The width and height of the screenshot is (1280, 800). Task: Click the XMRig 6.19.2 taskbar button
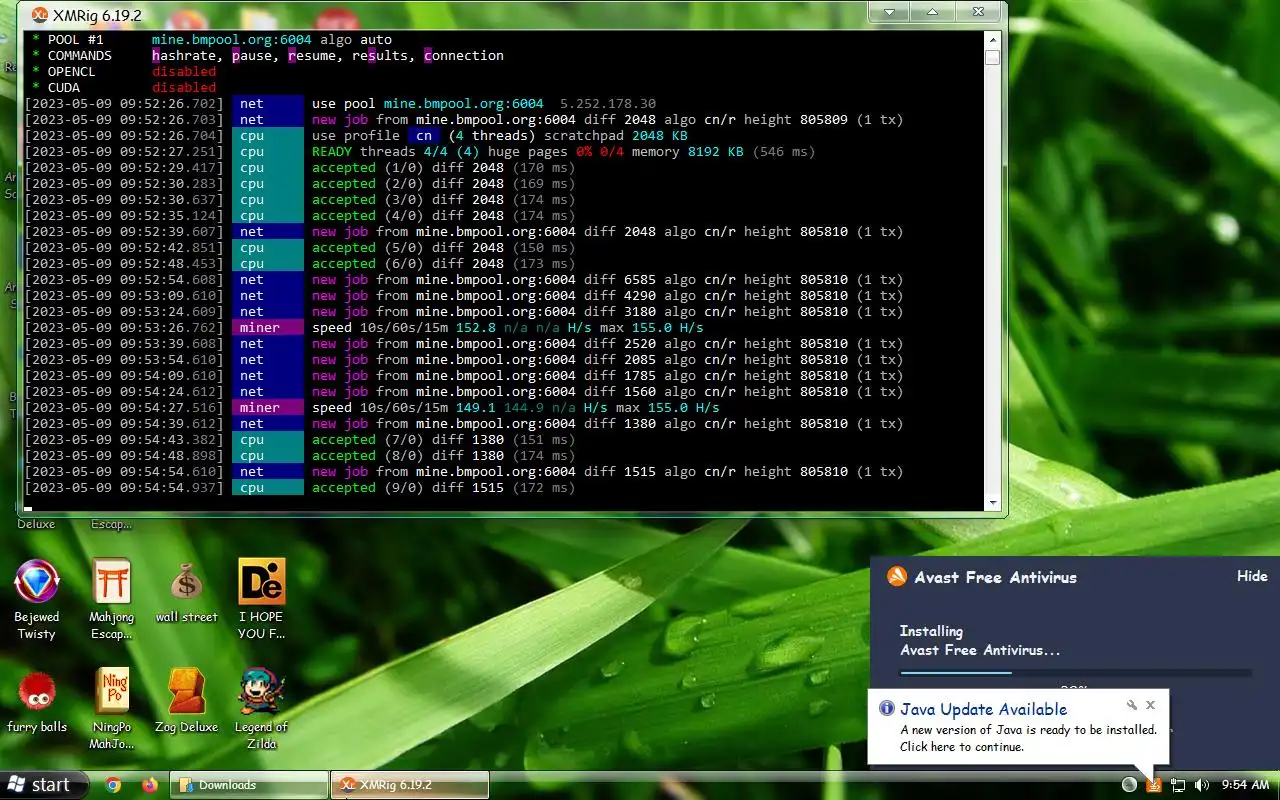click(410, 785)
